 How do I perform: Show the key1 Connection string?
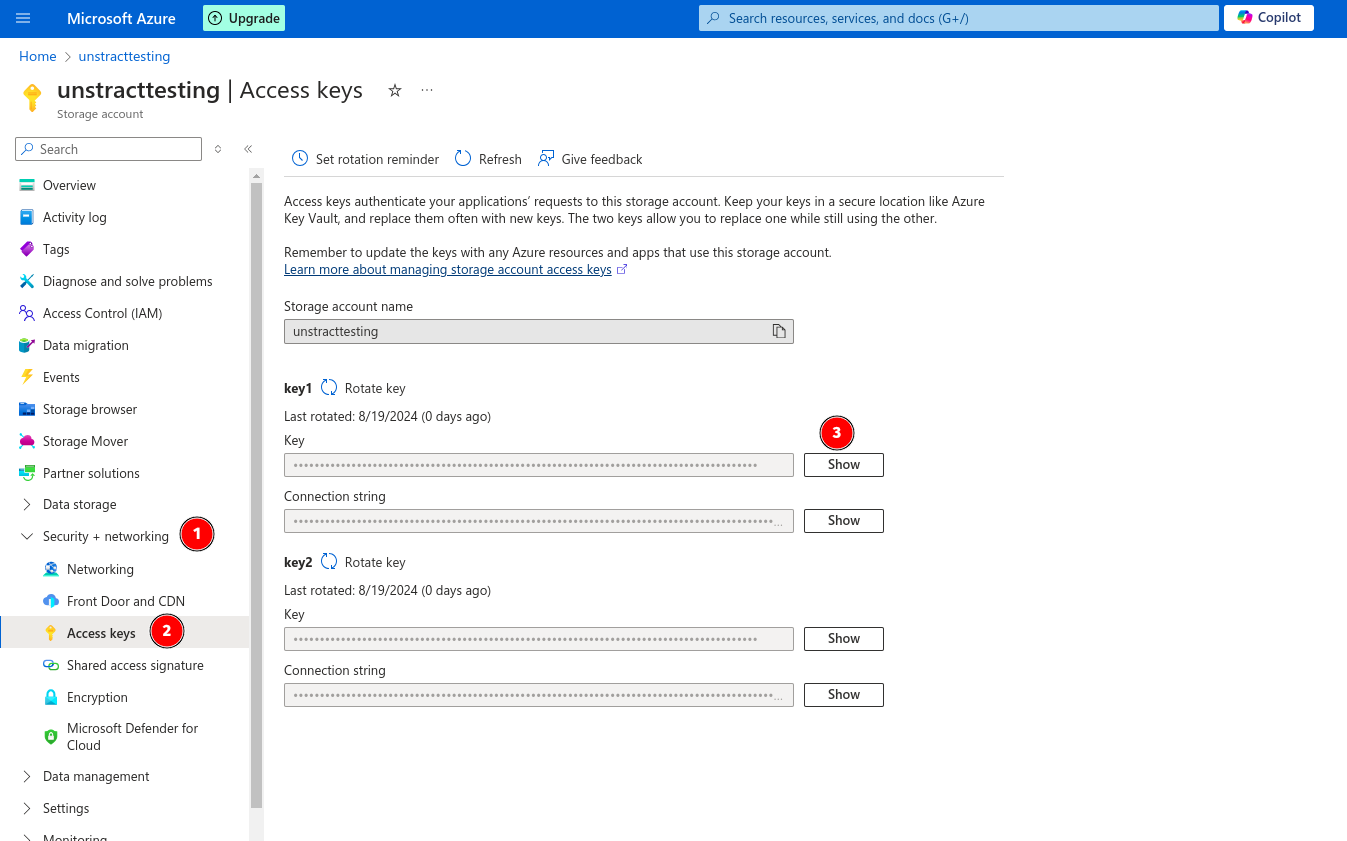(844, 521)
